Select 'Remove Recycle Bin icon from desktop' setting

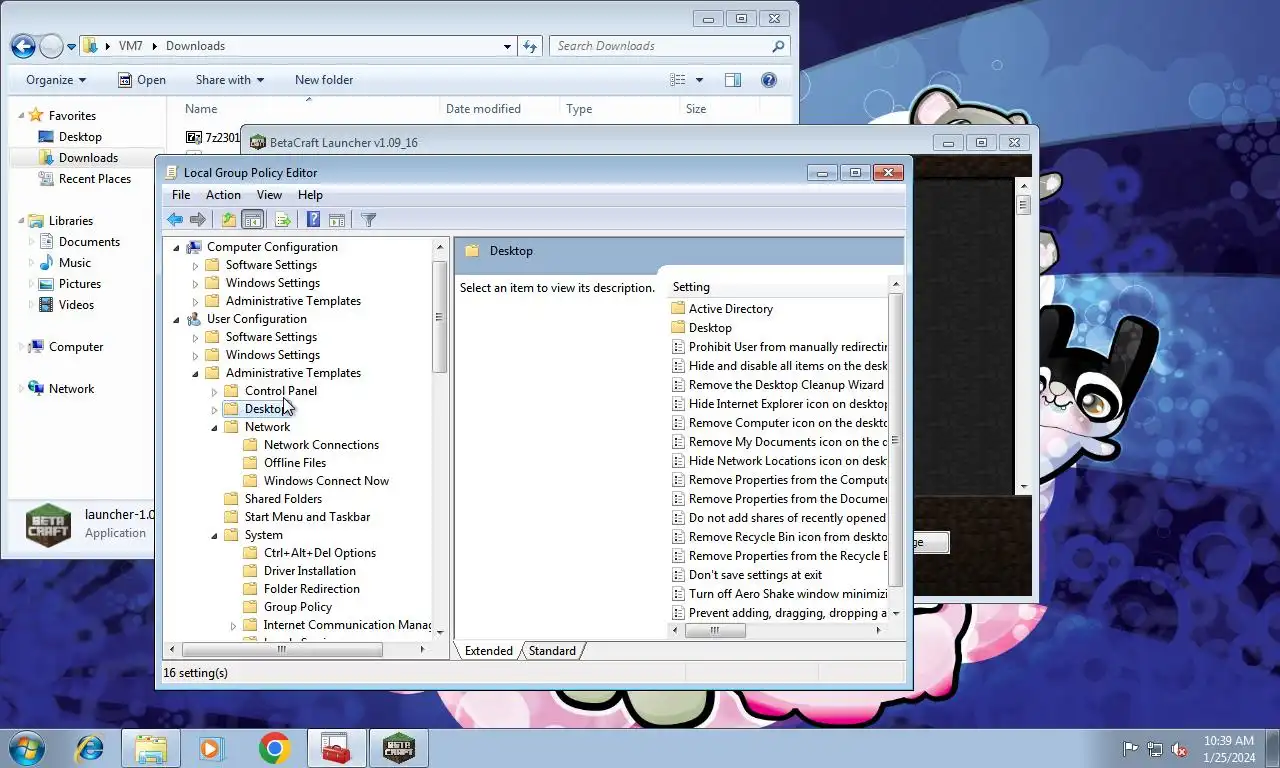point(778,537)
